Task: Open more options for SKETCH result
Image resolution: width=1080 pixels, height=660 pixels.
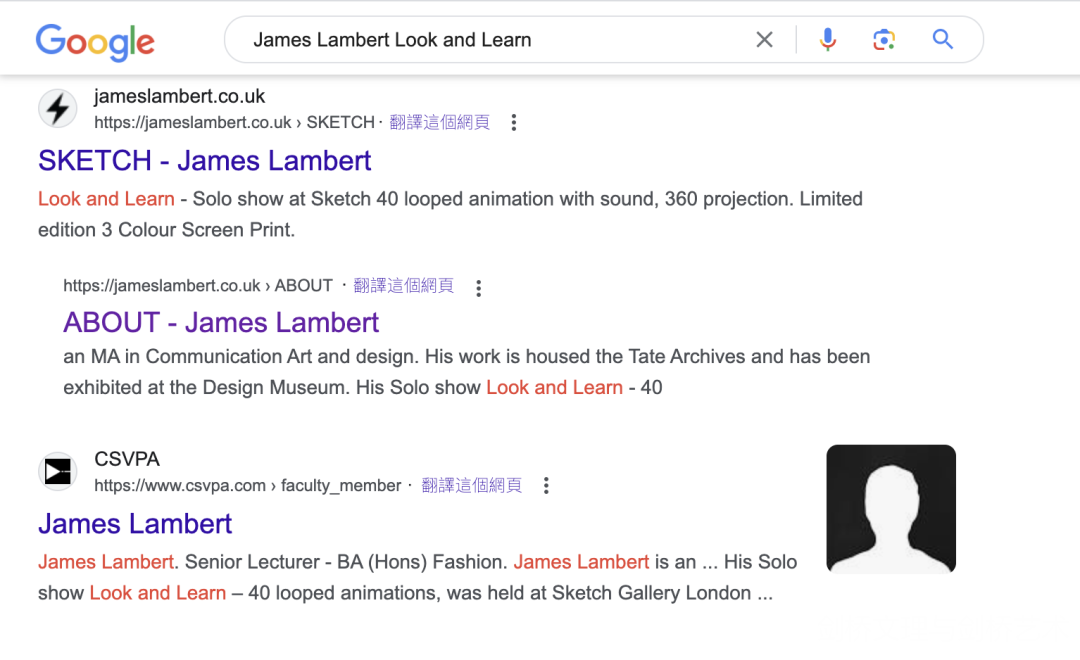Action: pyautogui.click(x=514, y=123)
